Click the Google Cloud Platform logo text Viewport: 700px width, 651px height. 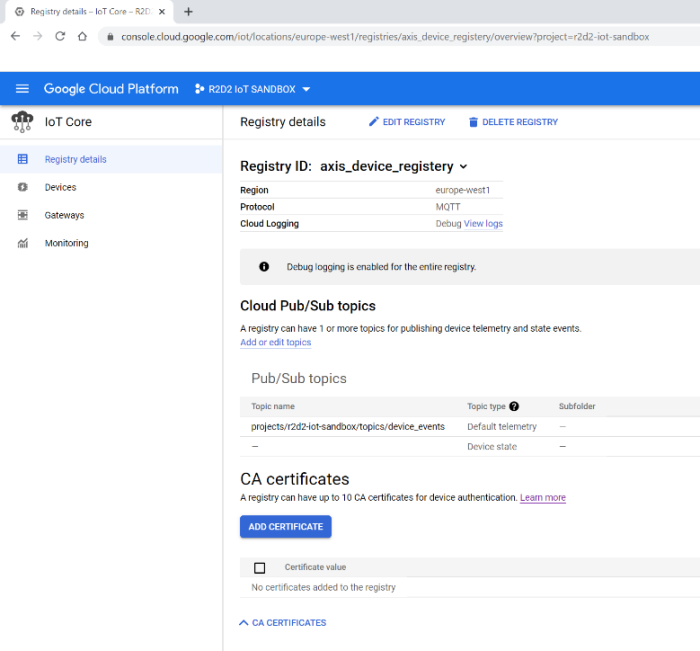coord(111,89)
